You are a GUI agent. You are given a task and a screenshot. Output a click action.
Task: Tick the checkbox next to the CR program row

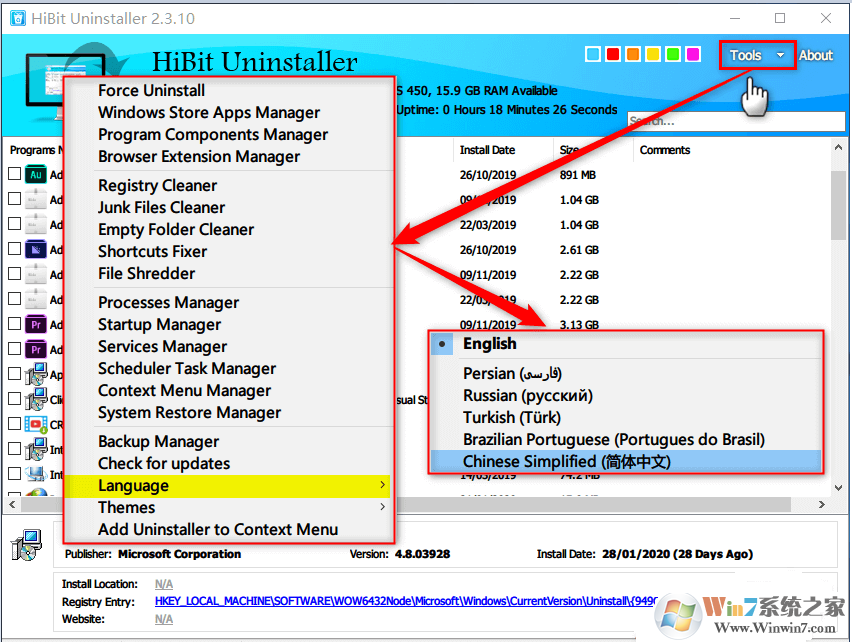pos(15,424)
